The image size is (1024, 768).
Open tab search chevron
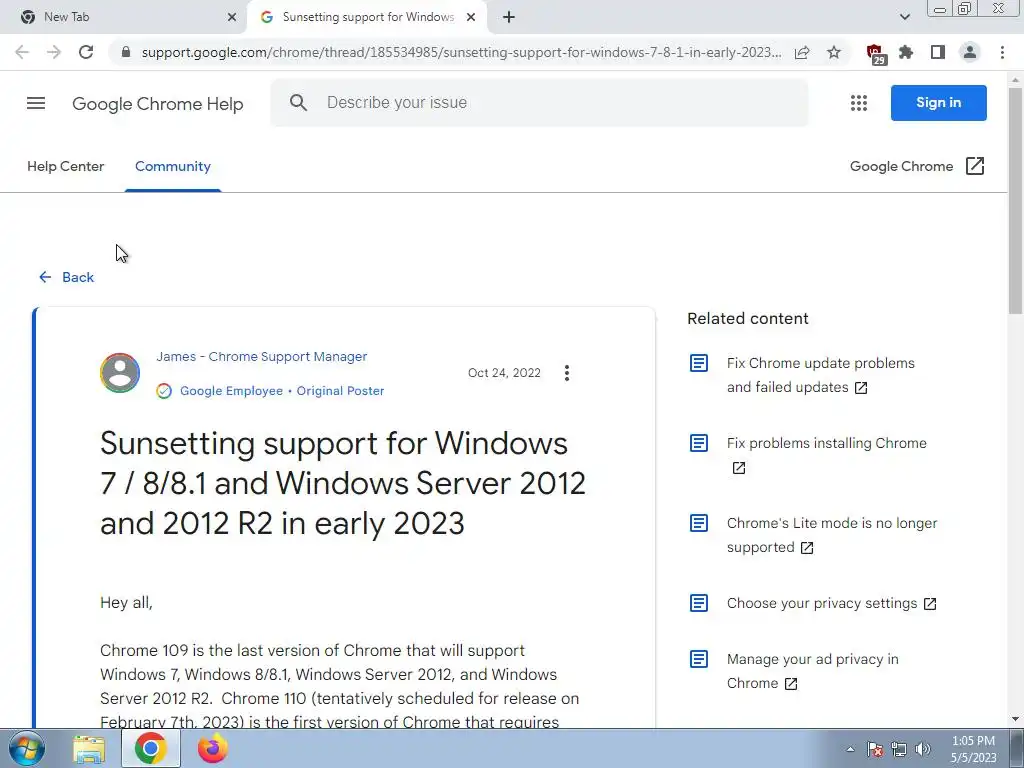[x=904, y=17]
